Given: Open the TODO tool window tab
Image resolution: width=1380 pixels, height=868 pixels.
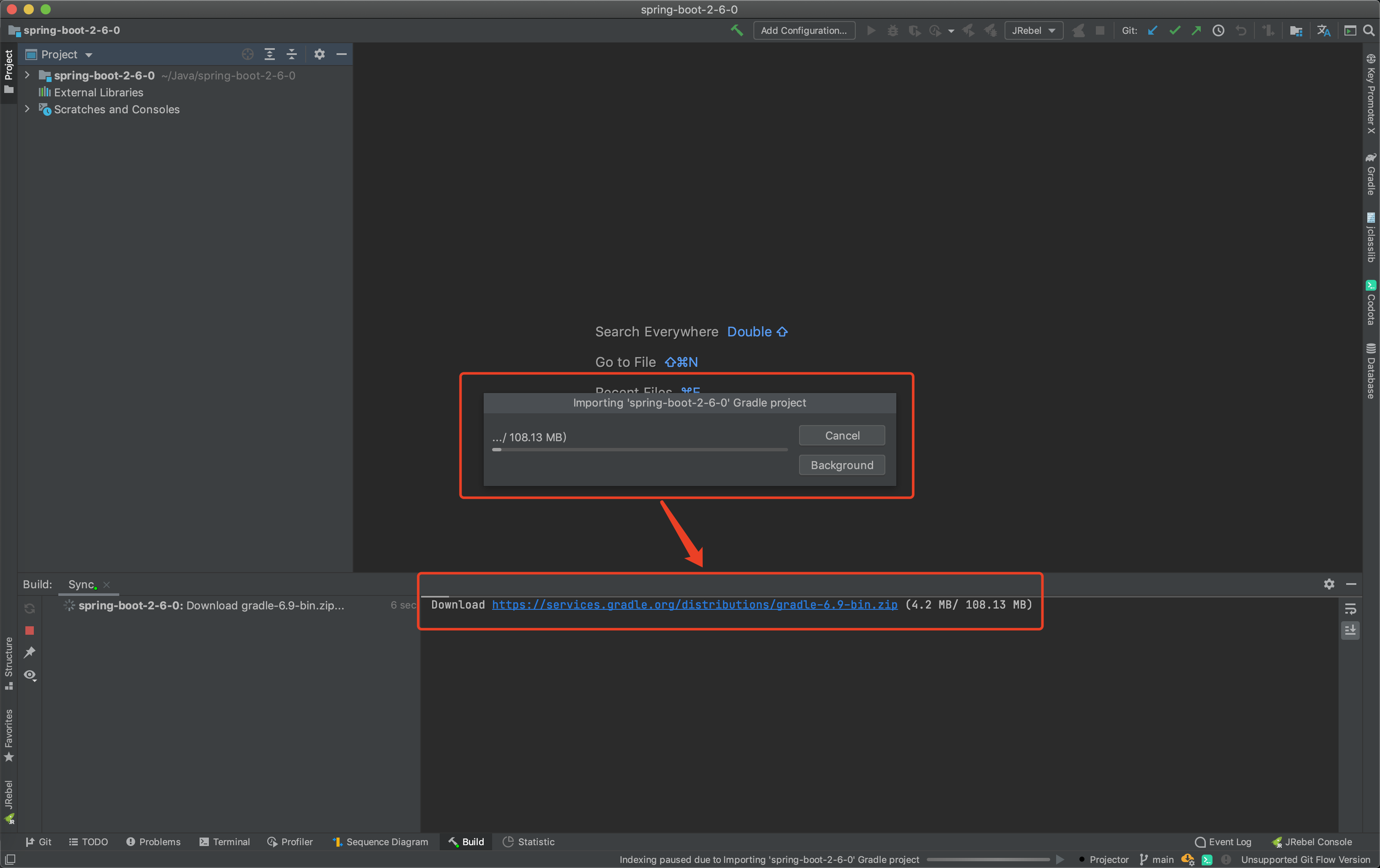Looking at the screenshot, I should pyautogui.click(x=88, y=842).
